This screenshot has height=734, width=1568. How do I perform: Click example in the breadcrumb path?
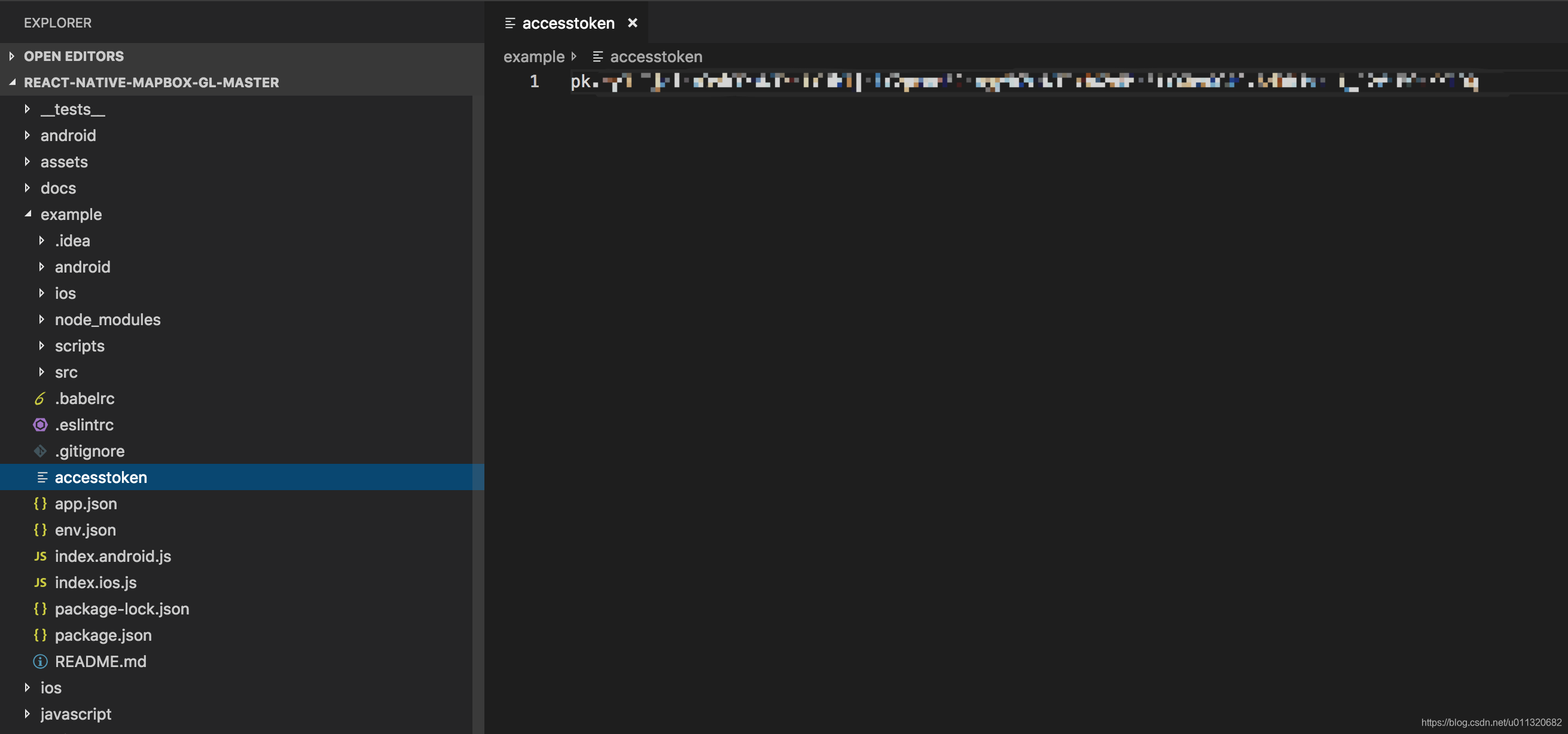pos(533,57)
